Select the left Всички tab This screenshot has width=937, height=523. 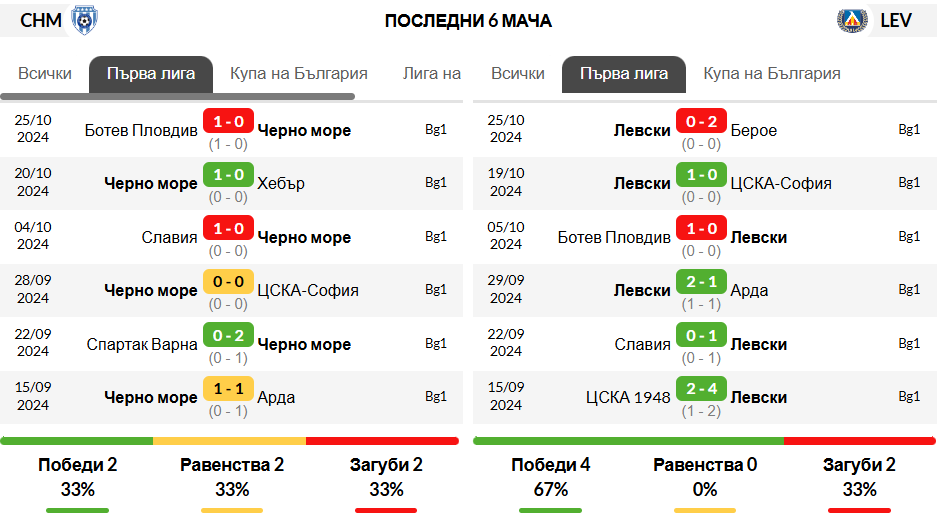coord(45,74)
